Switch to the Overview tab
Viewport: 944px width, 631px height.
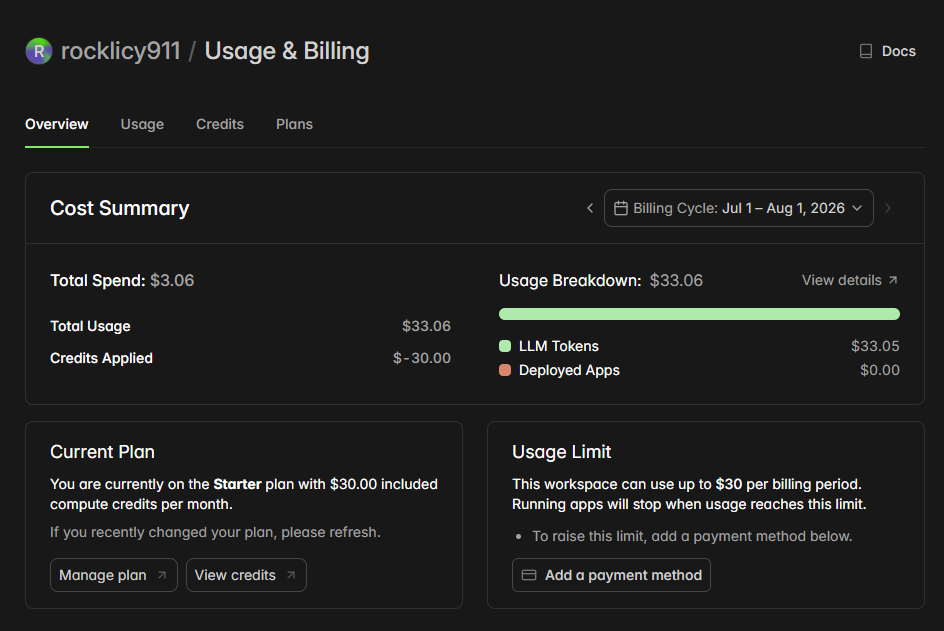57,124
